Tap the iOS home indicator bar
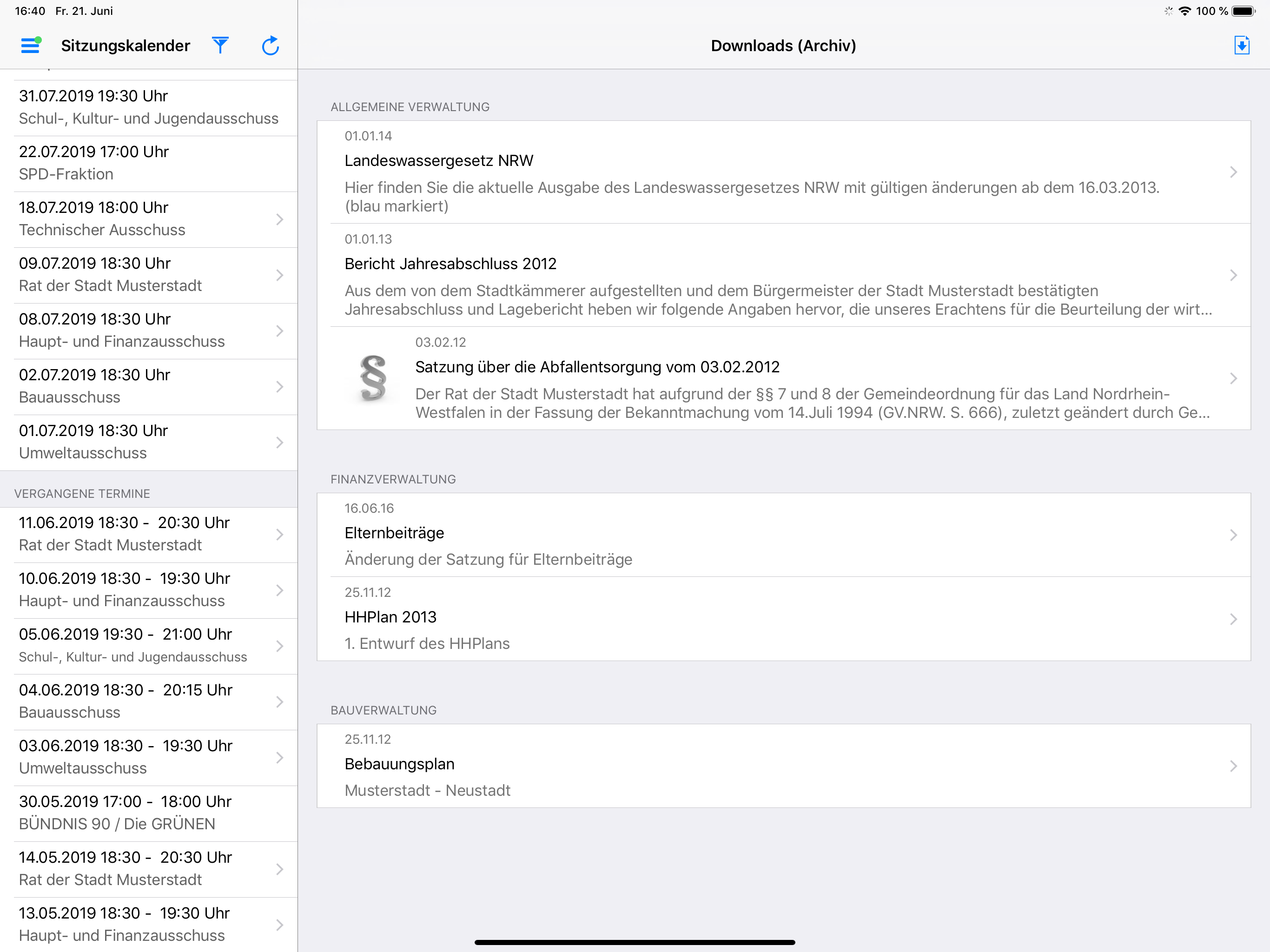Viewport: 1270px width, 952px height. tap(635, 942)
